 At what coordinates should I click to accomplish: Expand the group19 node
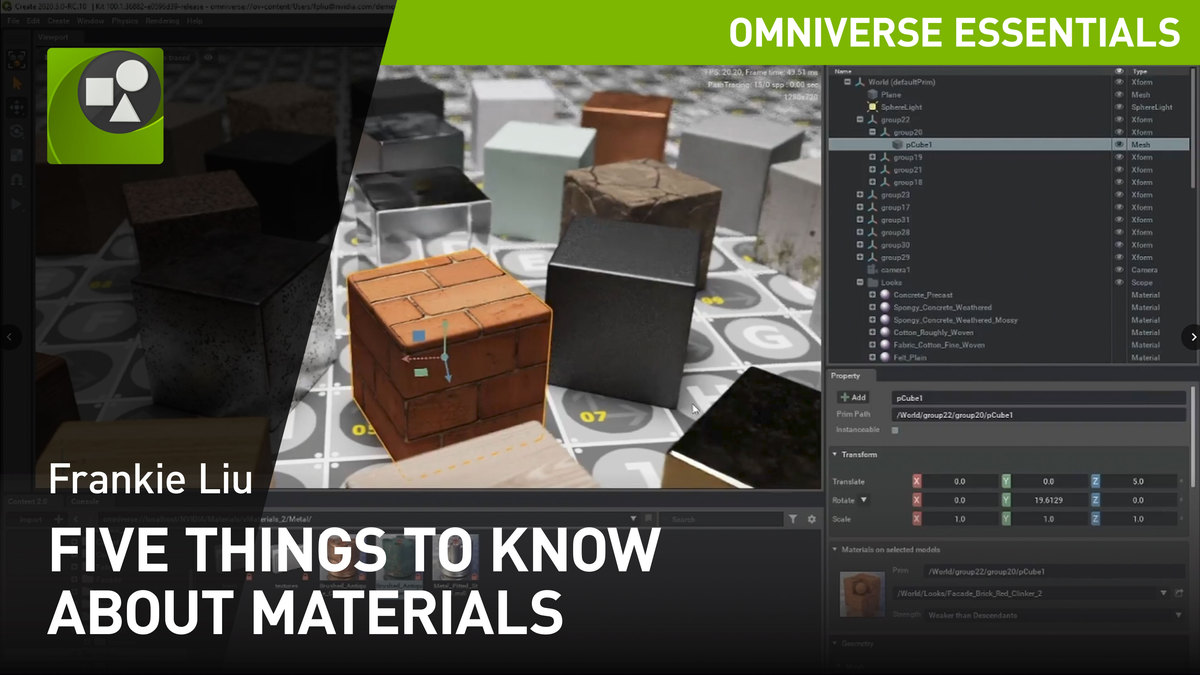tap(873, 157)
